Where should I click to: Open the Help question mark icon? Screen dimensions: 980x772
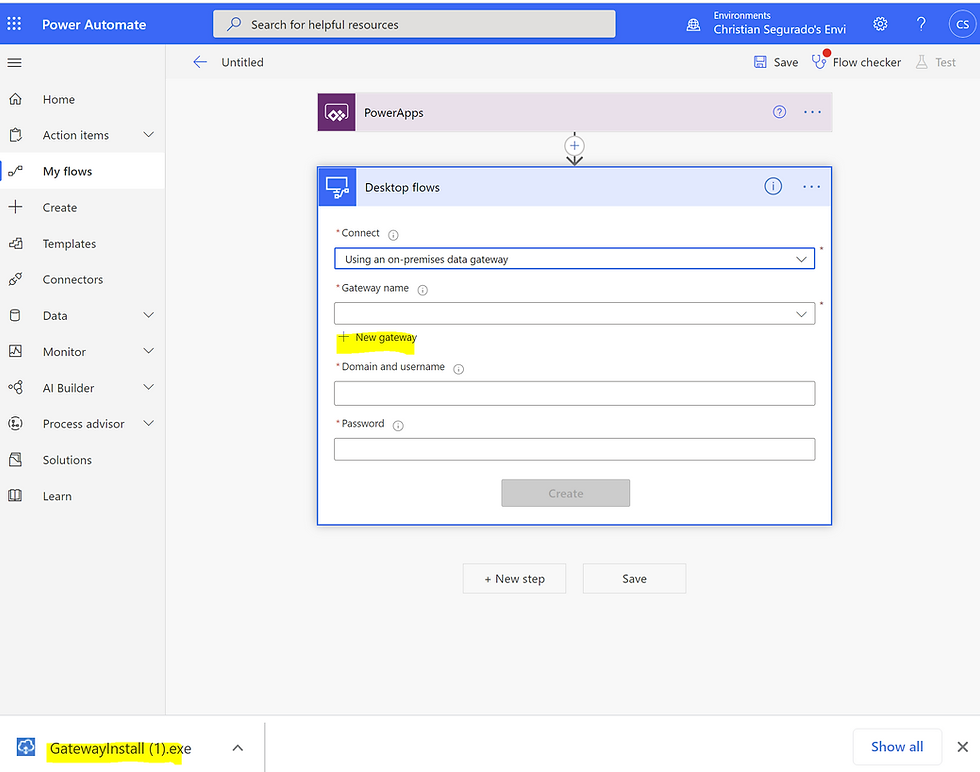click(x=921, y=24)
